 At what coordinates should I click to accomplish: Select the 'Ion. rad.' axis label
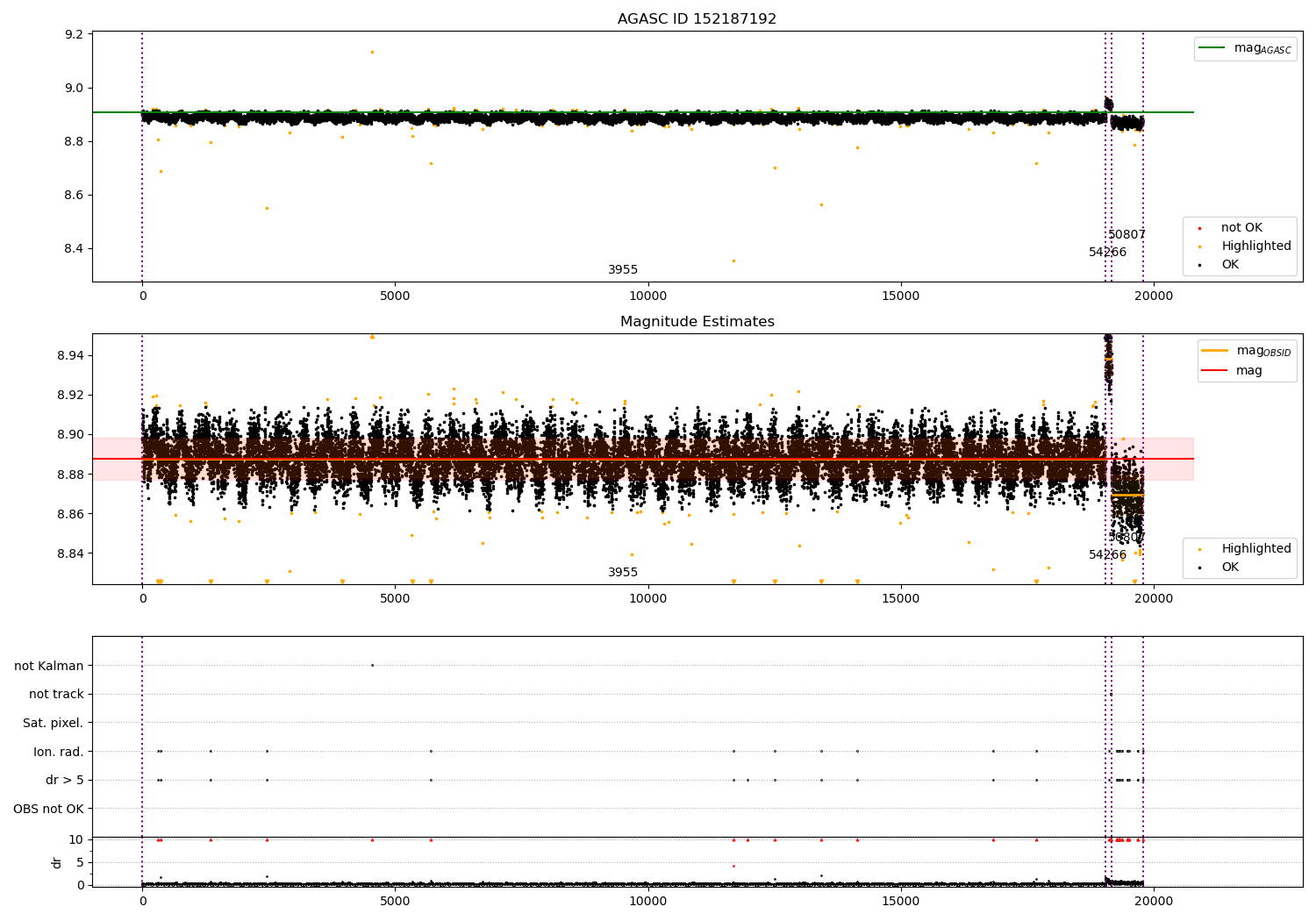tap(59, 752)
